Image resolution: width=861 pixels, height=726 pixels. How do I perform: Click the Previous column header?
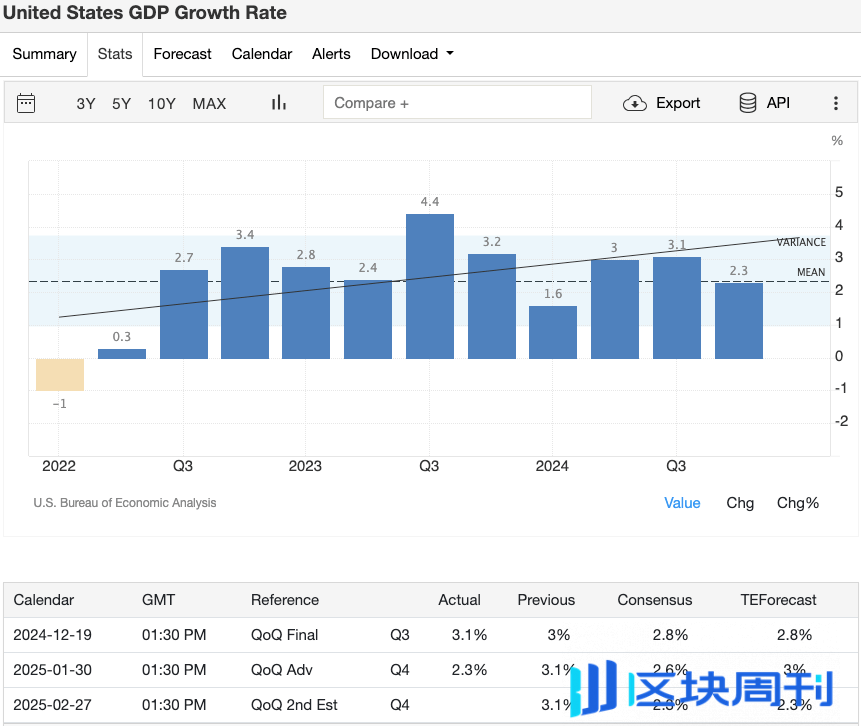point(546,600)
